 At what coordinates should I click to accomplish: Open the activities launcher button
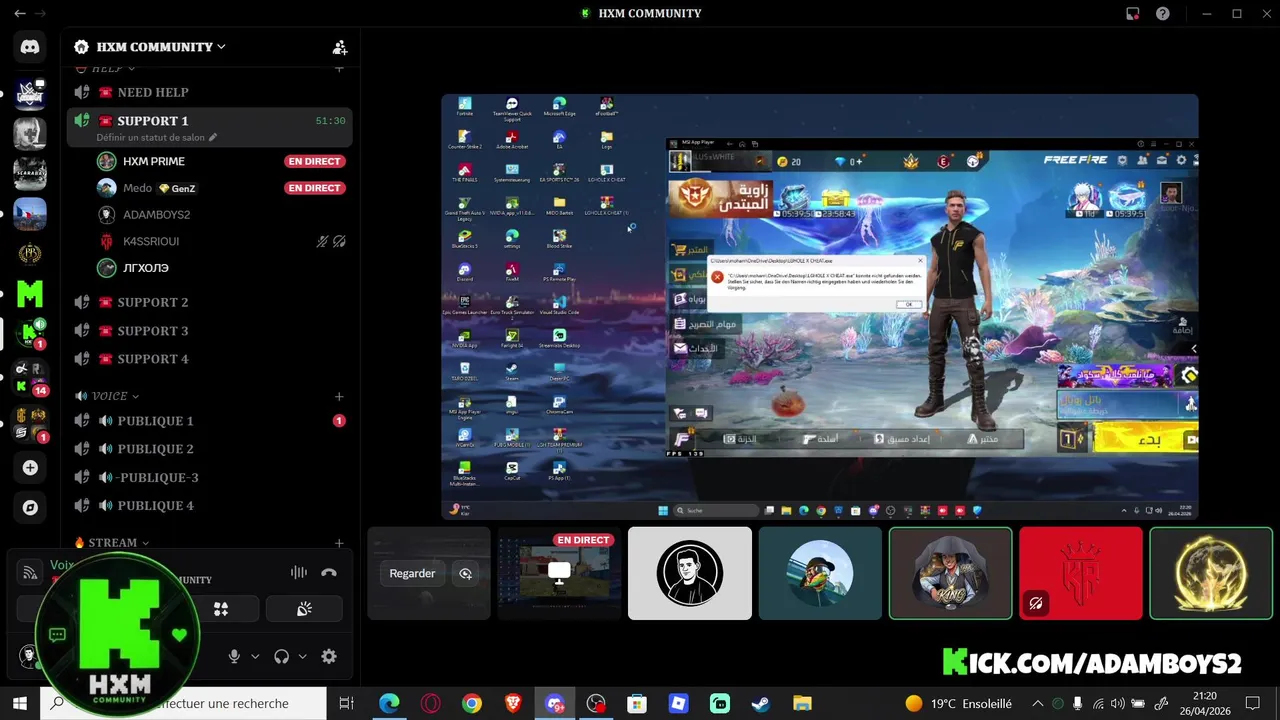(221, 609)
